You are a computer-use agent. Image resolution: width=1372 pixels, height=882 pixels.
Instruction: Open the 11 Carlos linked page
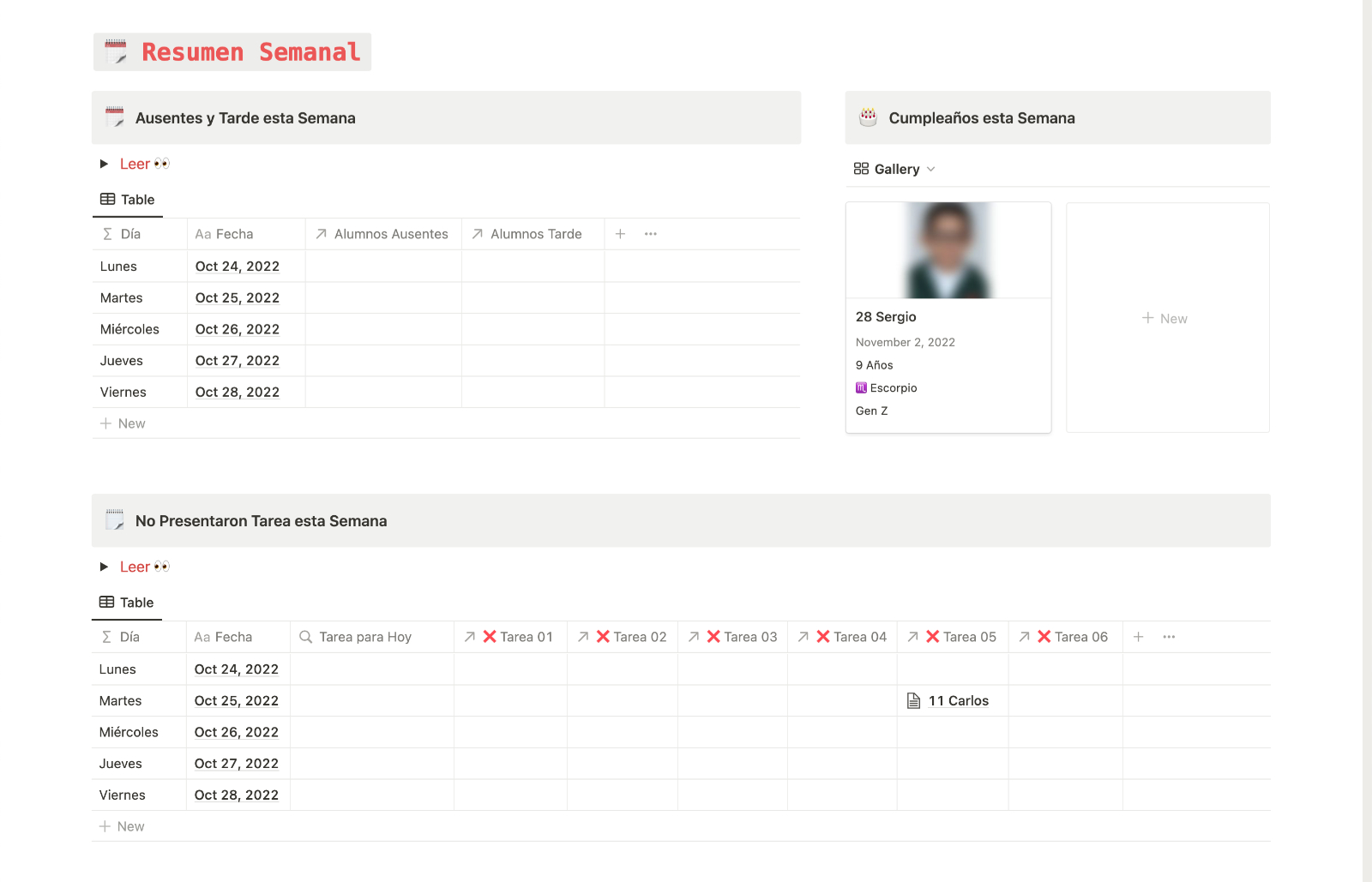959,701
